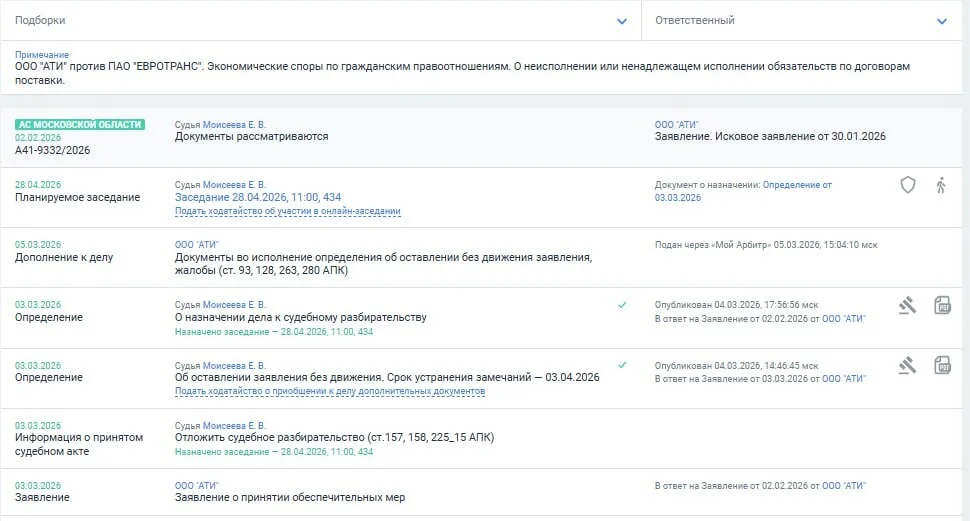Click green checkmark in the trial scheduling row
This screenshot has width=970, height=521.
[x=622, y=304]
